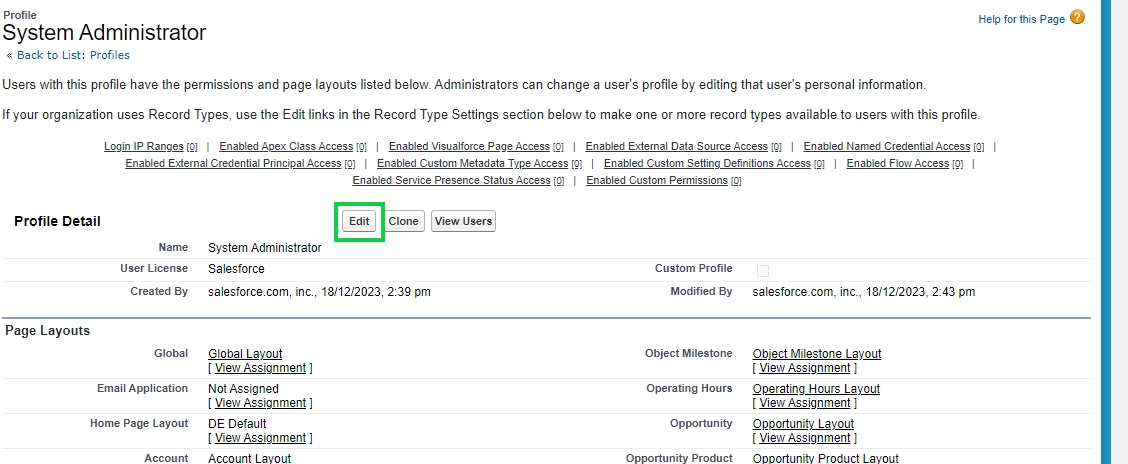This screenshot has width=1128, height=464.
Task: Go back to Profiles list
Action: pos(73,55)
